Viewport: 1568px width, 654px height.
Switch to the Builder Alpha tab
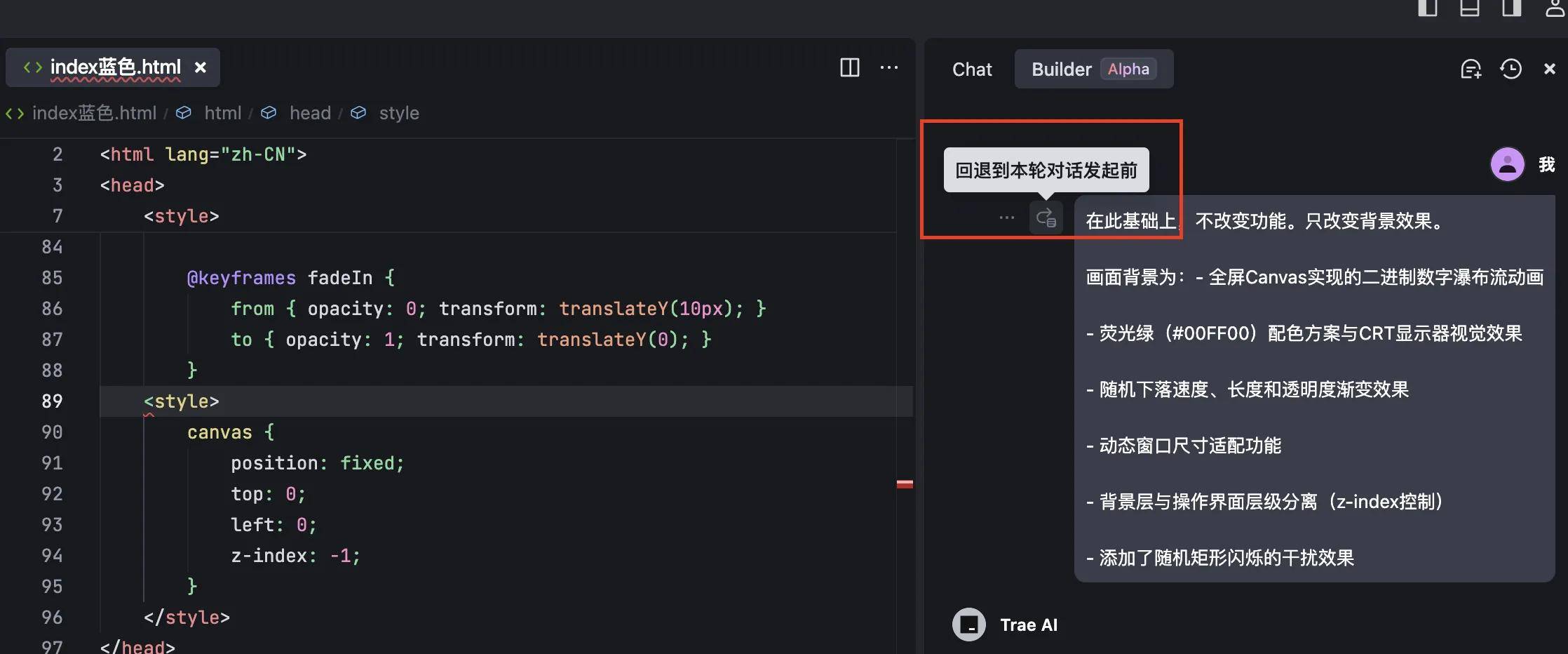(x=1093, y=69)
